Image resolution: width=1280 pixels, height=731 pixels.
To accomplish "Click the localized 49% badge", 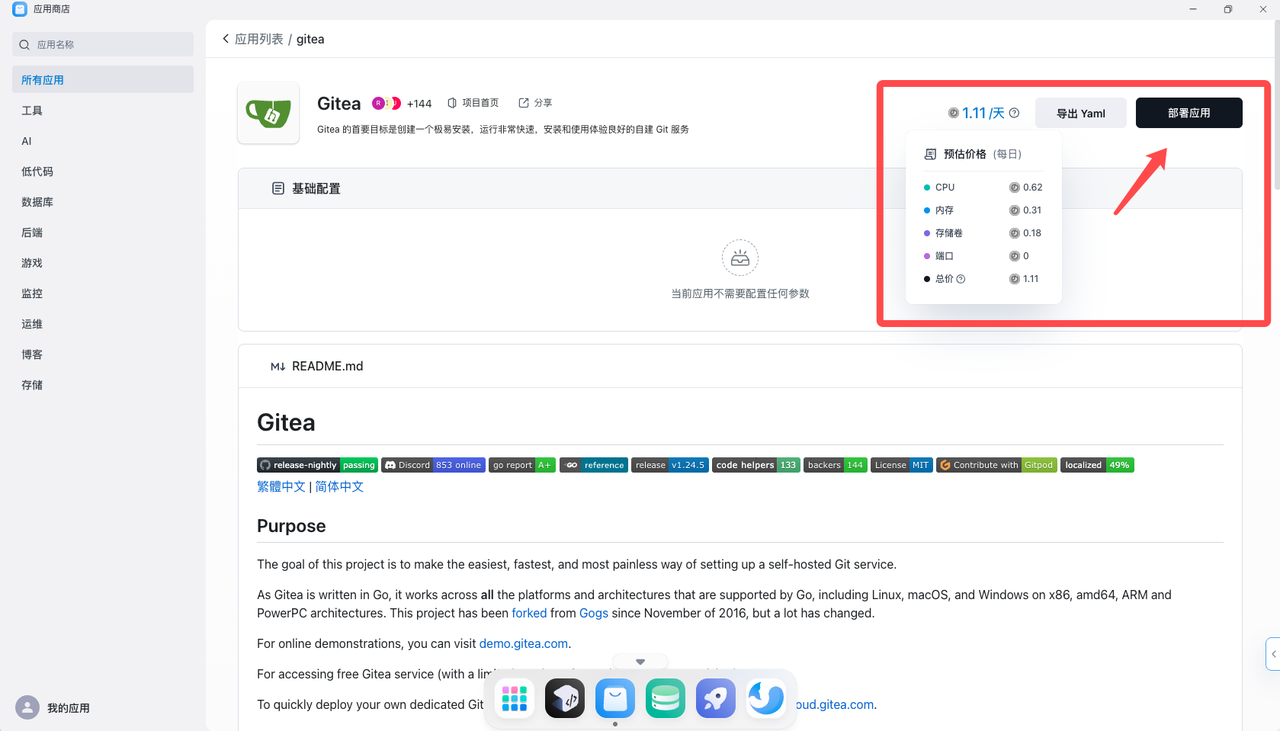I will pos(1097,465).
